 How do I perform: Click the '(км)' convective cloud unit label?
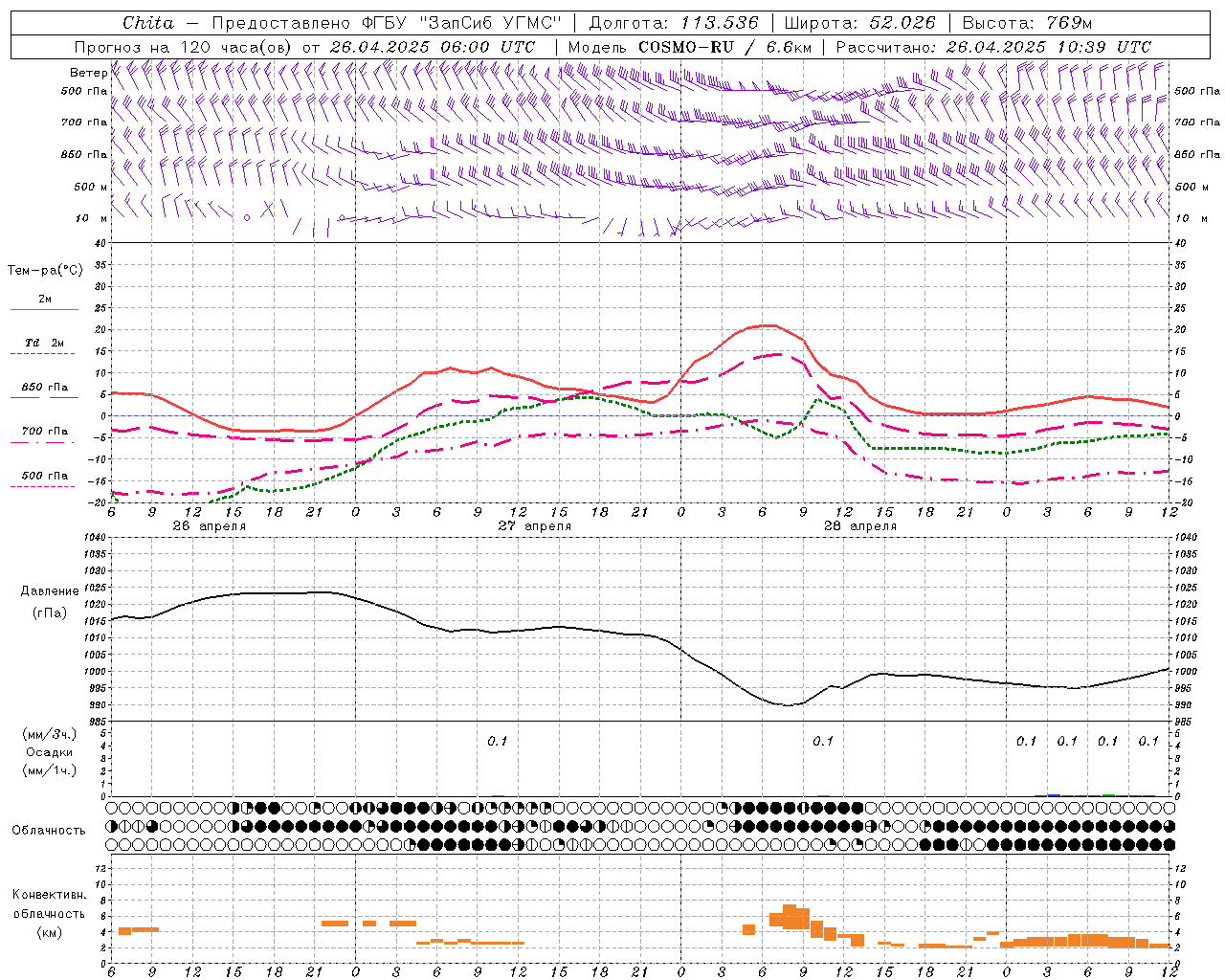click(49, 932)
